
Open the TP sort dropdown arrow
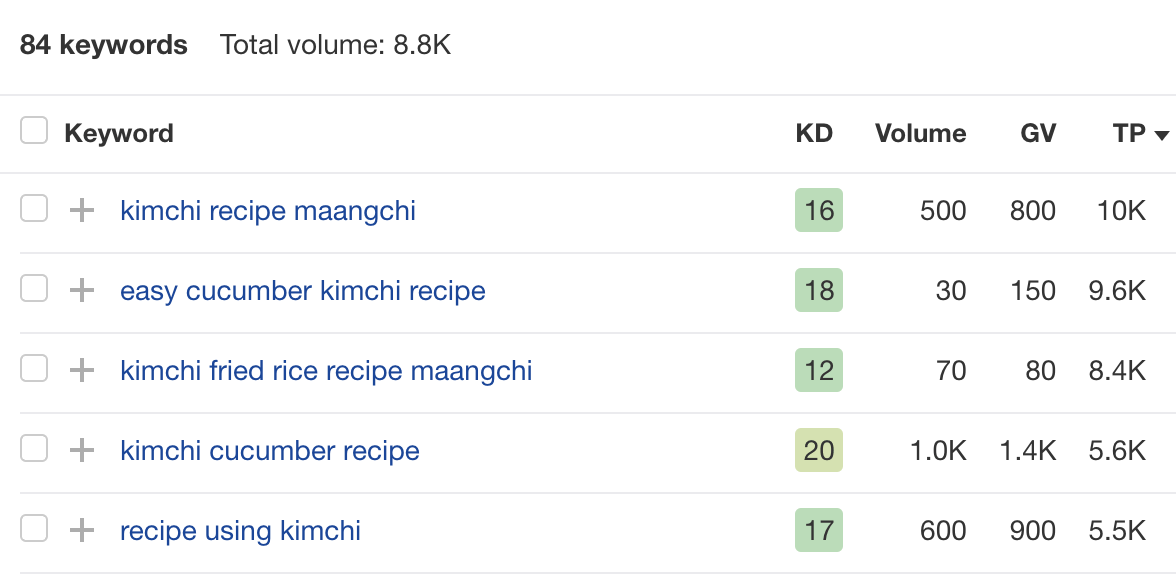(x=1161, y=135)
